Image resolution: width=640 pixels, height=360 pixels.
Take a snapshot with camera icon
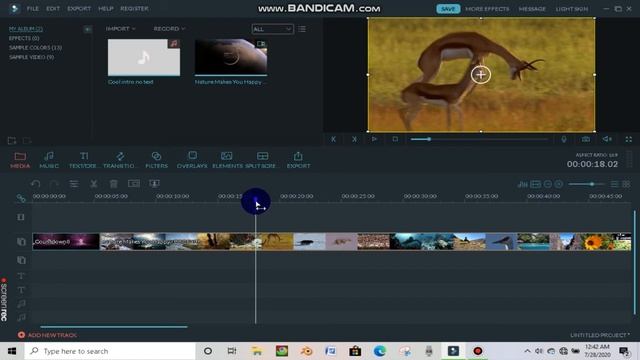(x=586, y=139)
